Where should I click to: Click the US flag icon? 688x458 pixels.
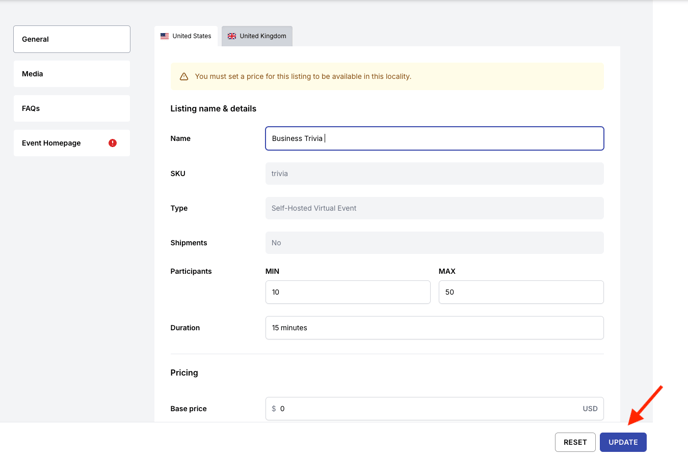click(165, 36)
